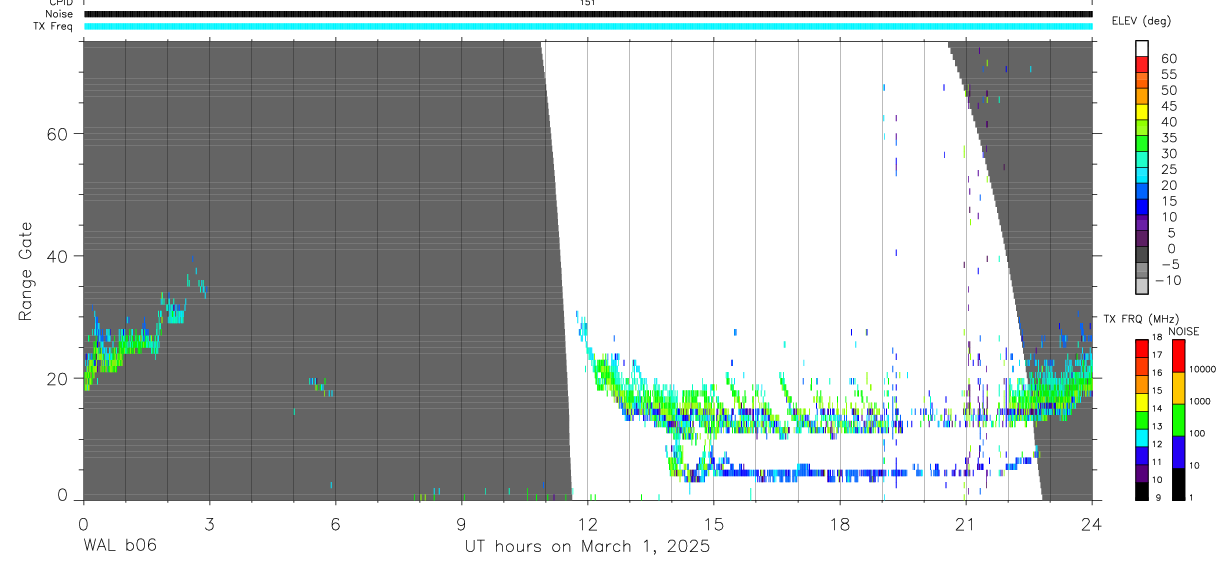
Task: Click the red swatch in the NOISE color bar
Action: pyautogui.click(x=1178, y=356)
